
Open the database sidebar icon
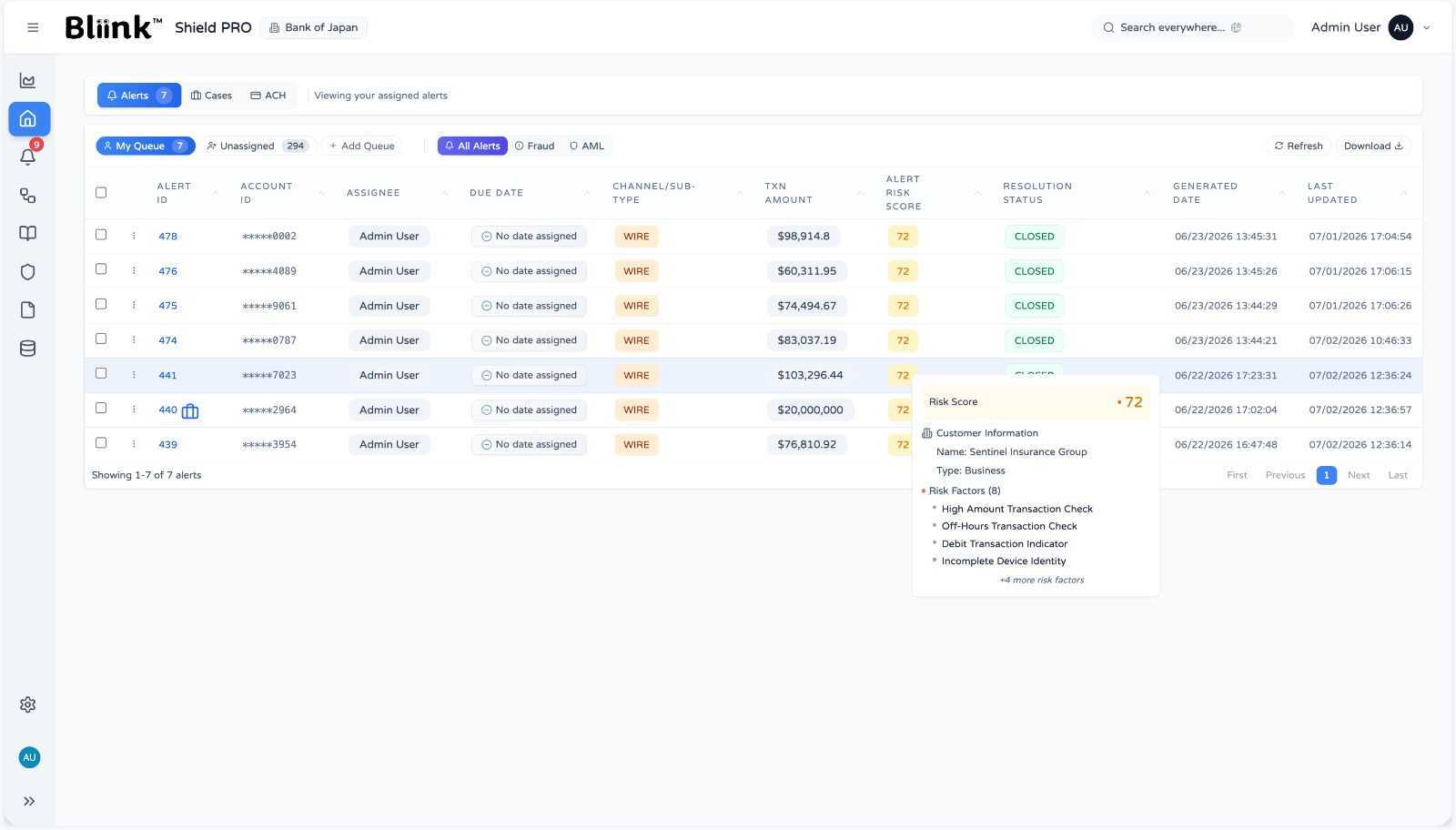click(28, 349)
